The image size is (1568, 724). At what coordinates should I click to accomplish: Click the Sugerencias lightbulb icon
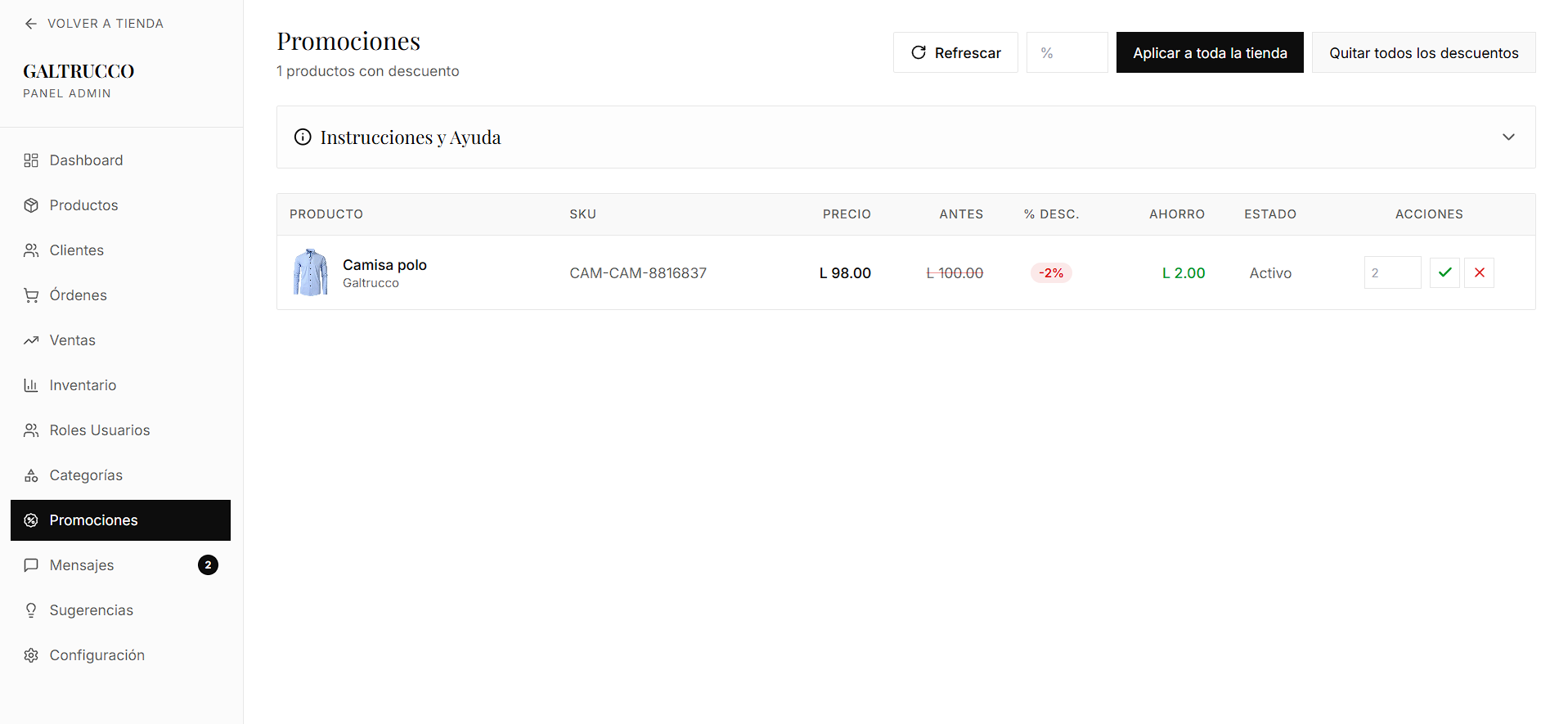(31, 610)
